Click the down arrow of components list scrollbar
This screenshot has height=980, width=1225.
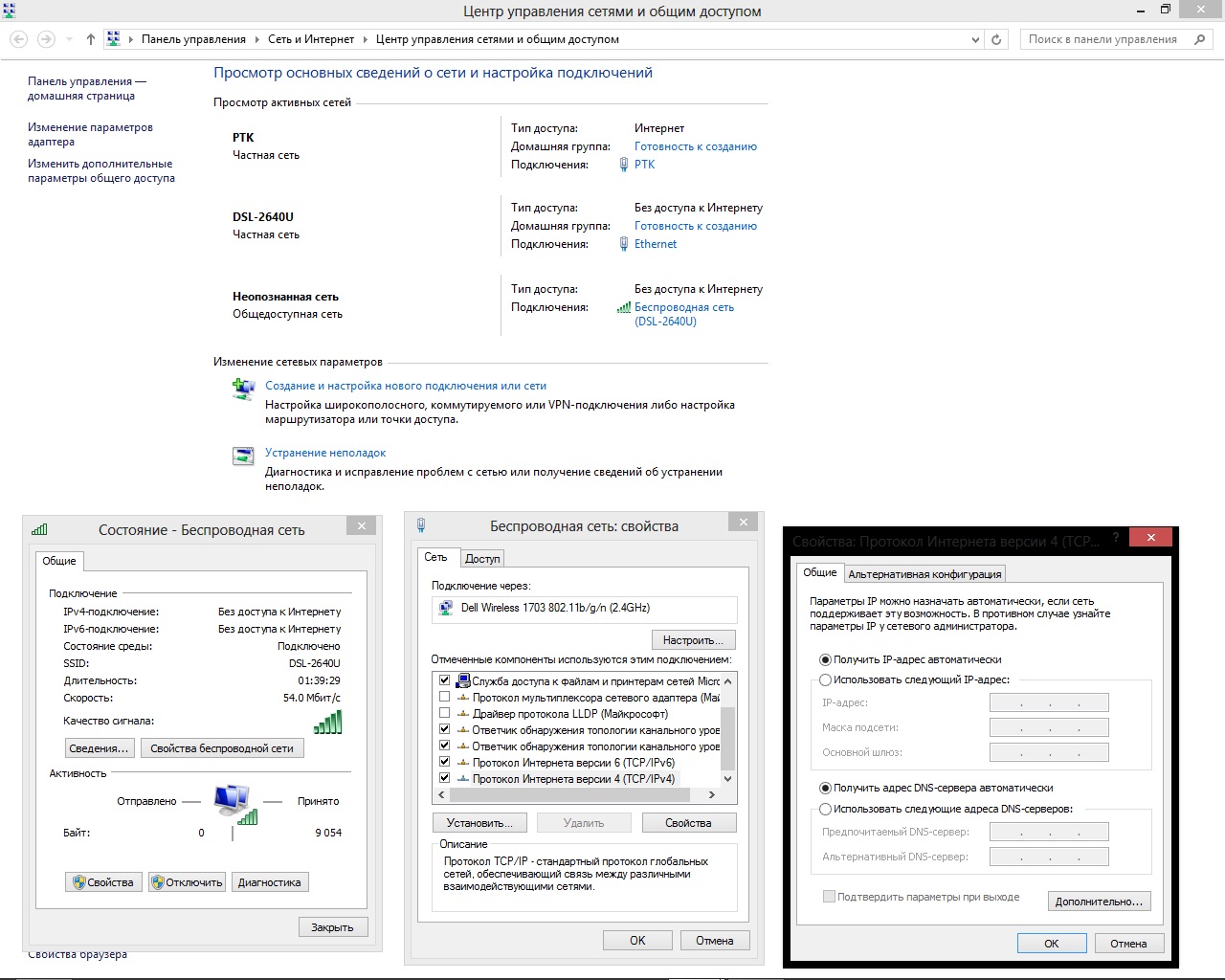(x=727, y=779)
